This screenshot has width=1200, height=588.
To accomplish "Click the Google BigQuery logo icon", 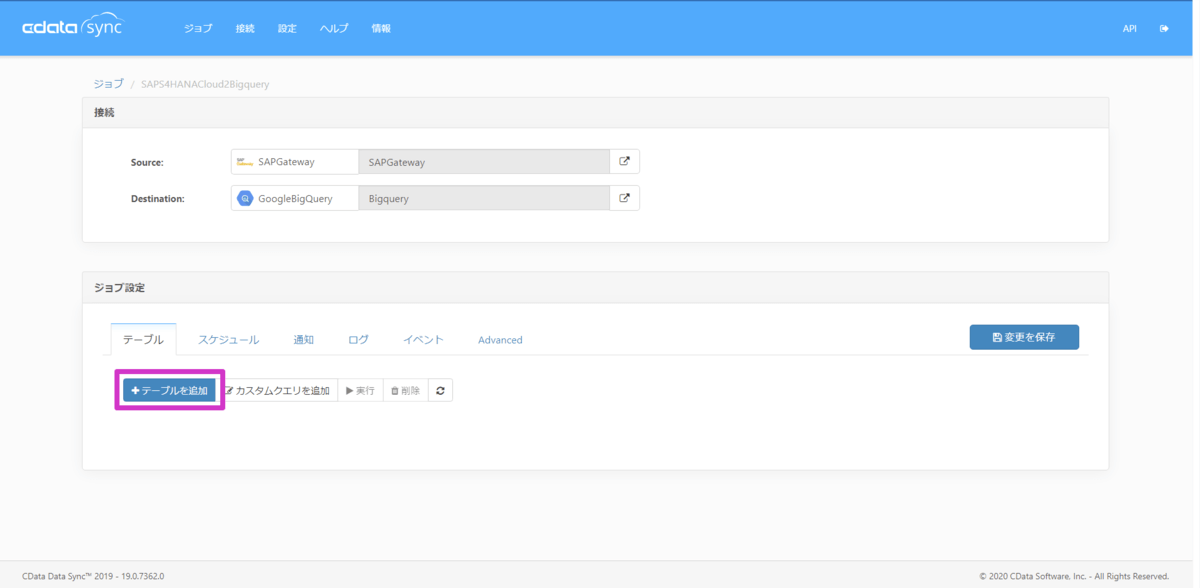I will pos(245,198).
